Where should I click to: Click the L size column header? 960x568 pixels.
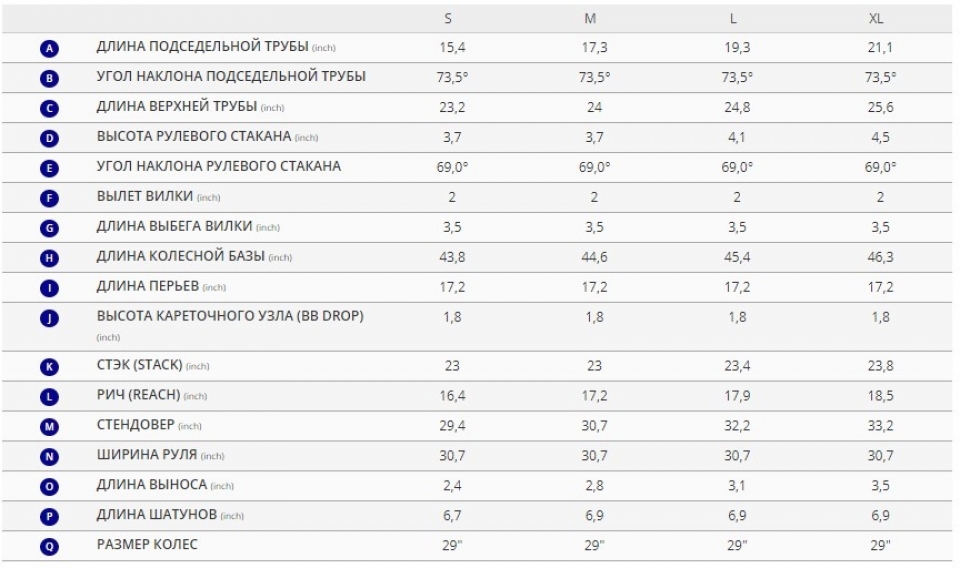(733, 19)
